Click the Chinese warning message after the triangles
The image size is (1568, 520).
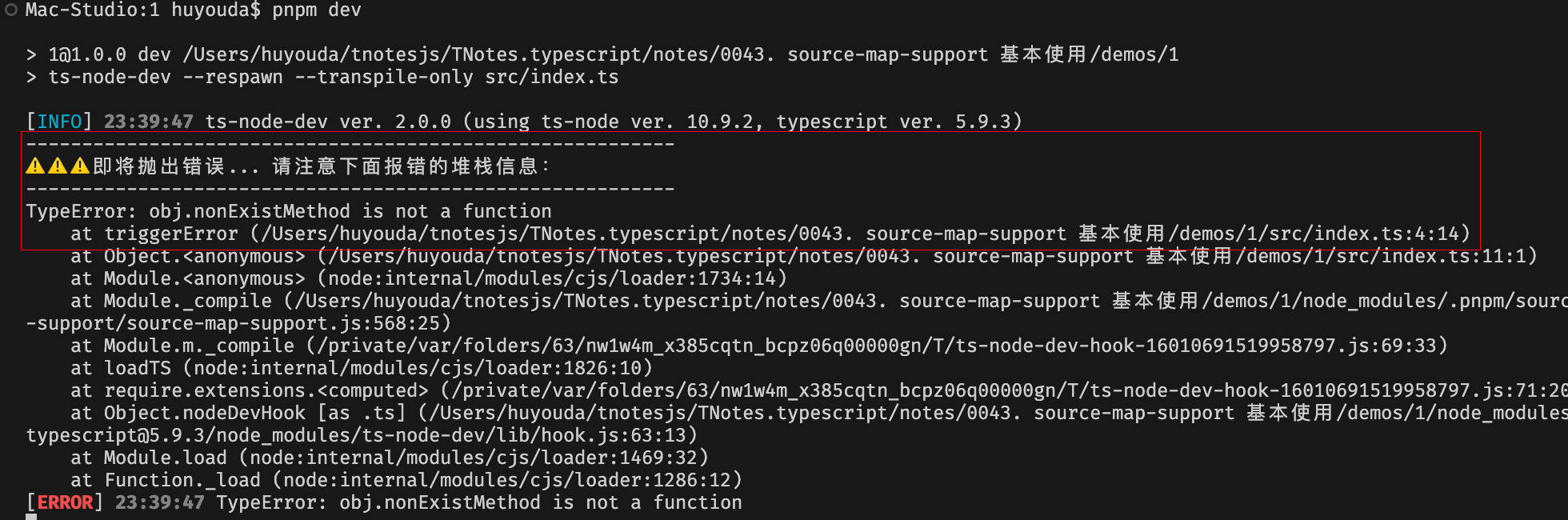point(322,166)
